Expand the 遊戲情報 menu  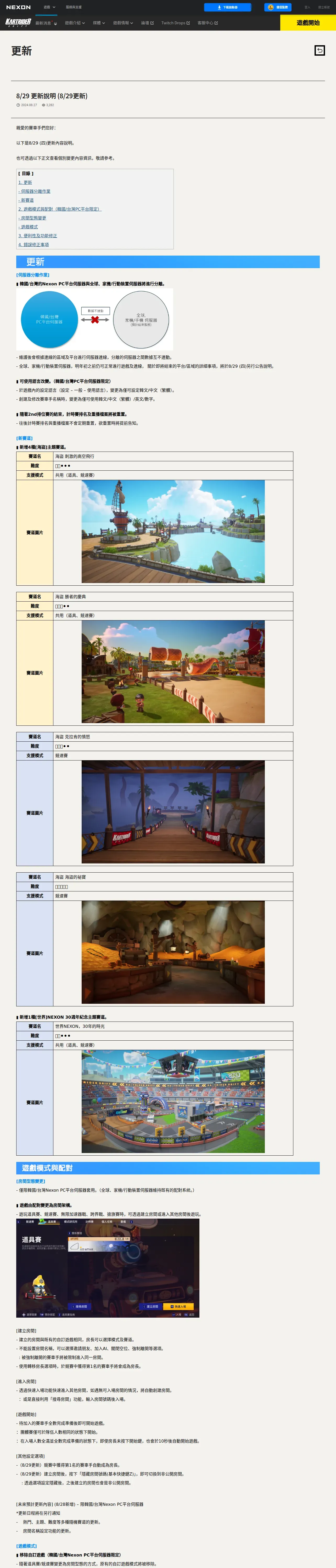(123, 23)
